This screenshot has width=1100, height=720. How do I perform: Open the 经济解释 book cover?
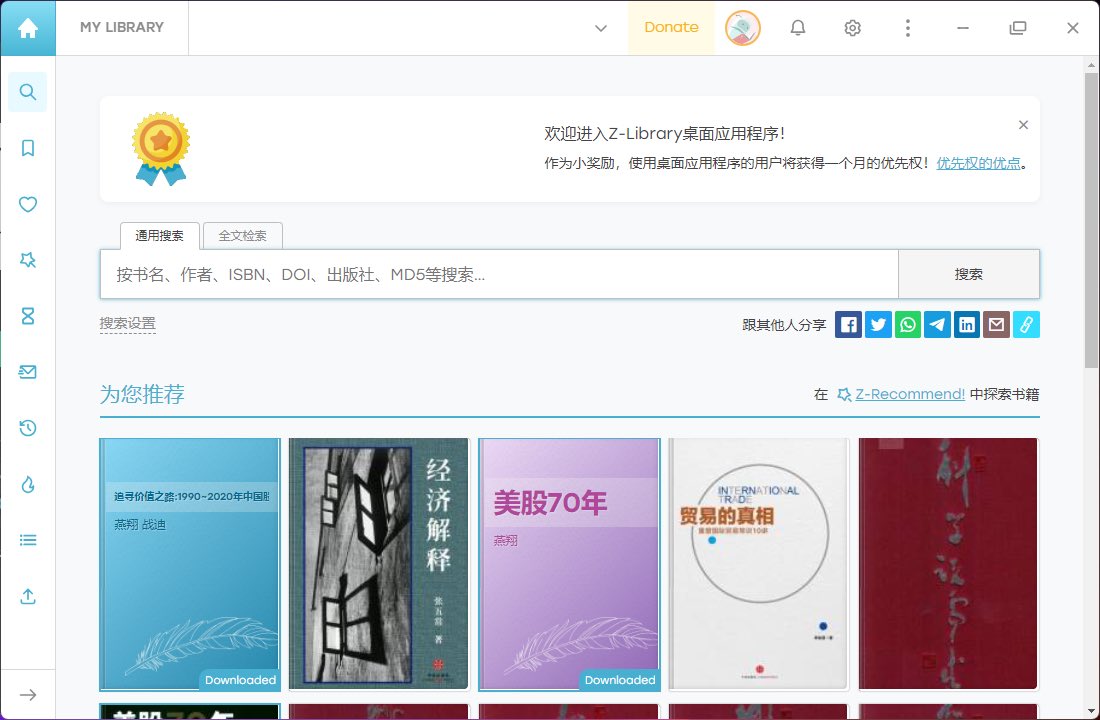point(379,564)
